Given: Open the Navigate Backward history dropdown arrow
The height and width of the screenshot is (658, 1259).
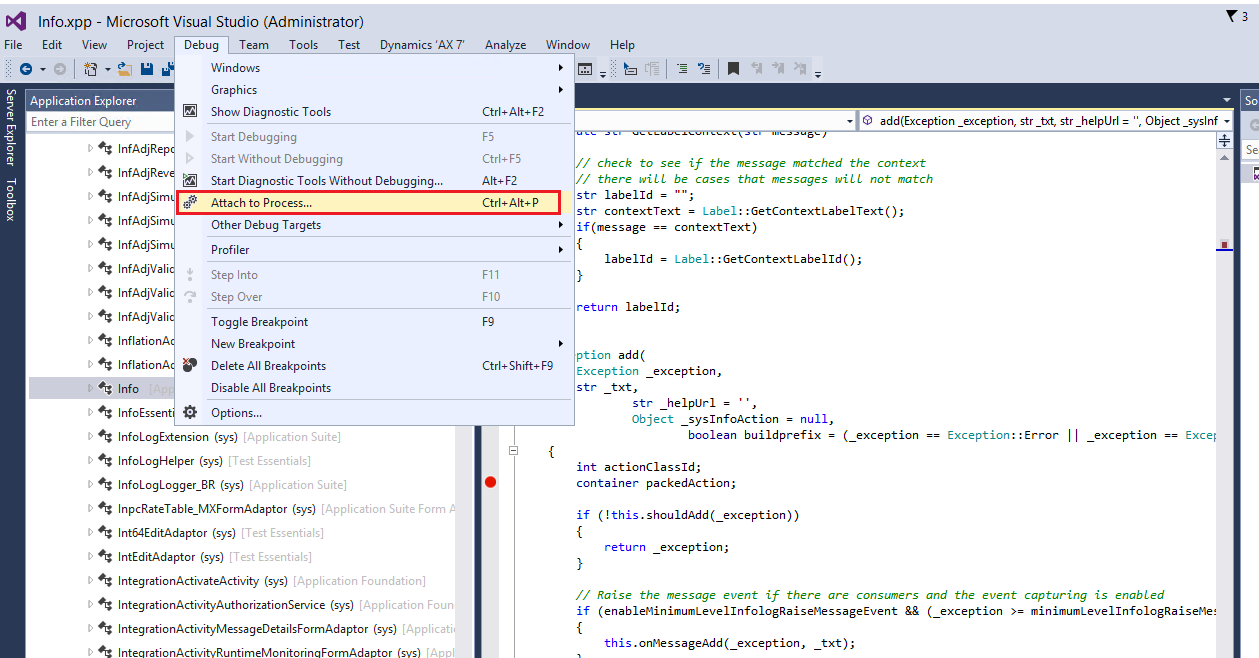Looking at the screenshot, I should coord(43,68).
